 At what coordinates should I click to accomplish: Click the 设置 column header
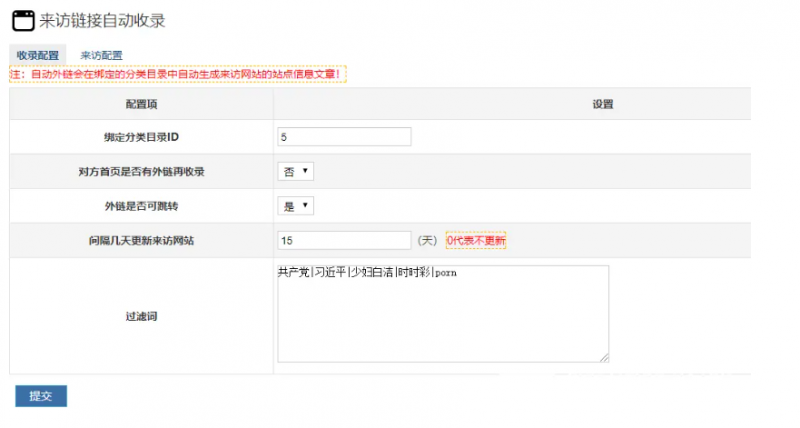click(x=602, y=104)
